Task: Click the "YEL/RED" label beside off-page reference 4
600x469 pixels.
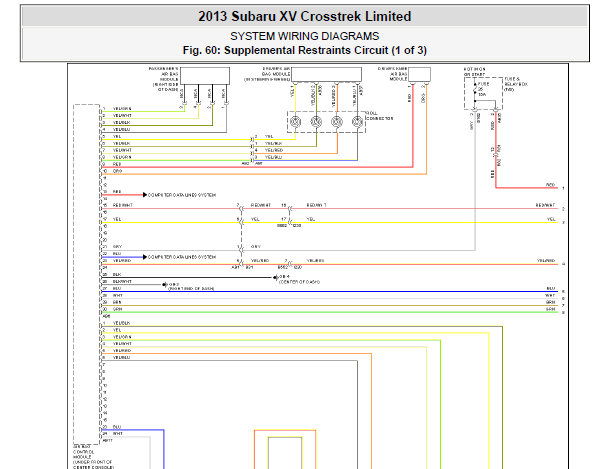Action: point(546,261)
